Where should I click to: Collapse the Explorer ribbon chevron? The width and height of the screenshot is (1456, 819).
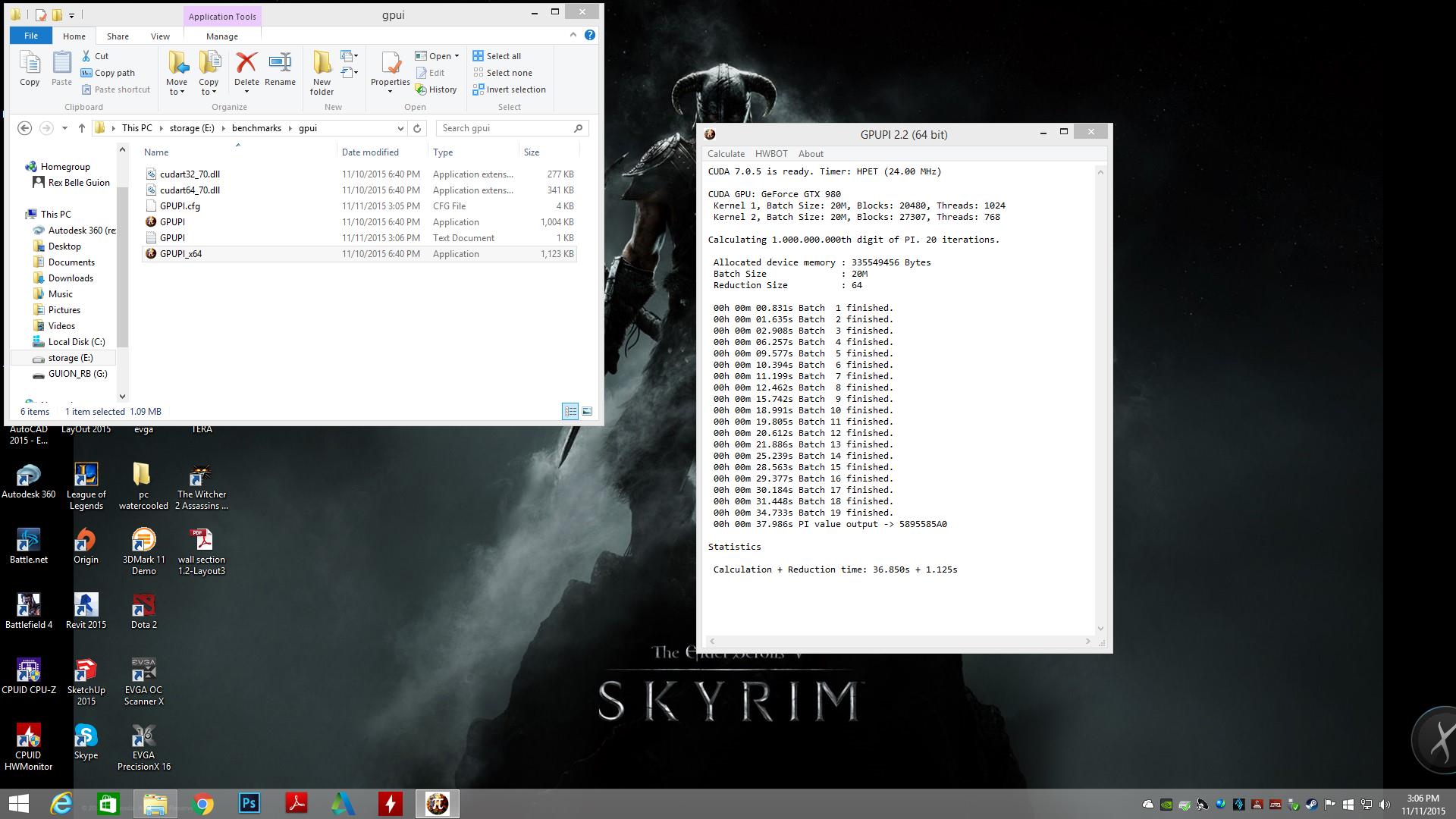point(573,35)
